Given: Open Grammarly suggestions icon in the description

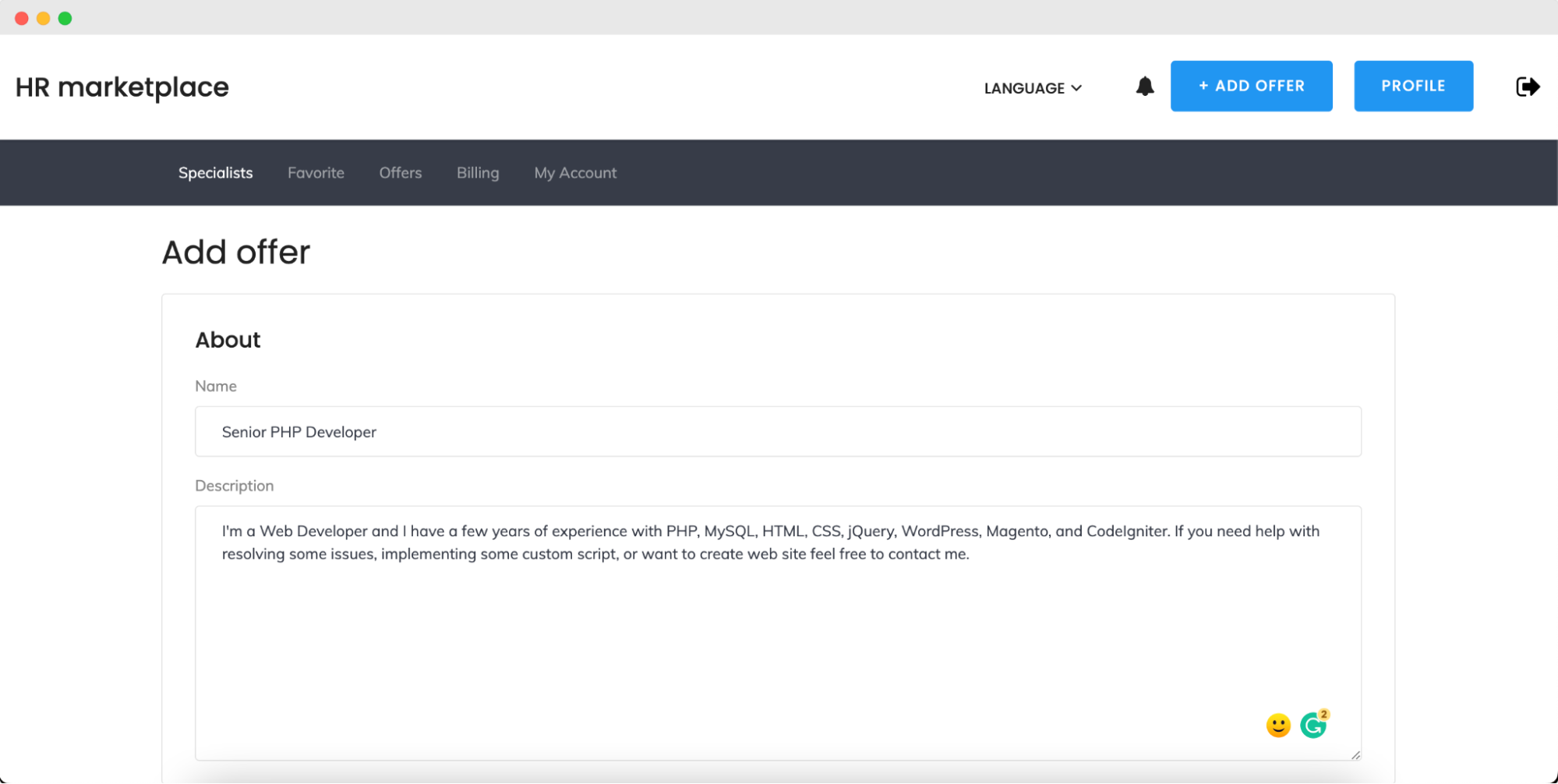Looking at the screenshot, I should tap(1314, 724).
